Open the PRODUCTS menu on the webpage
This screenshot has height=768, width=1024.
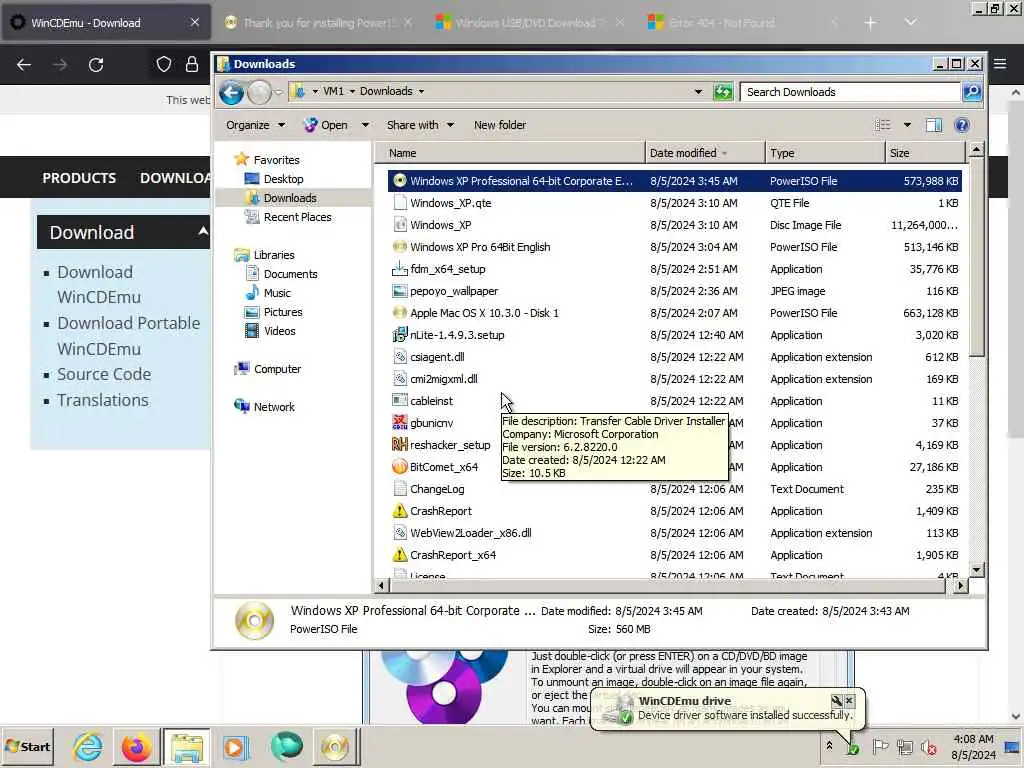point(79,178)
